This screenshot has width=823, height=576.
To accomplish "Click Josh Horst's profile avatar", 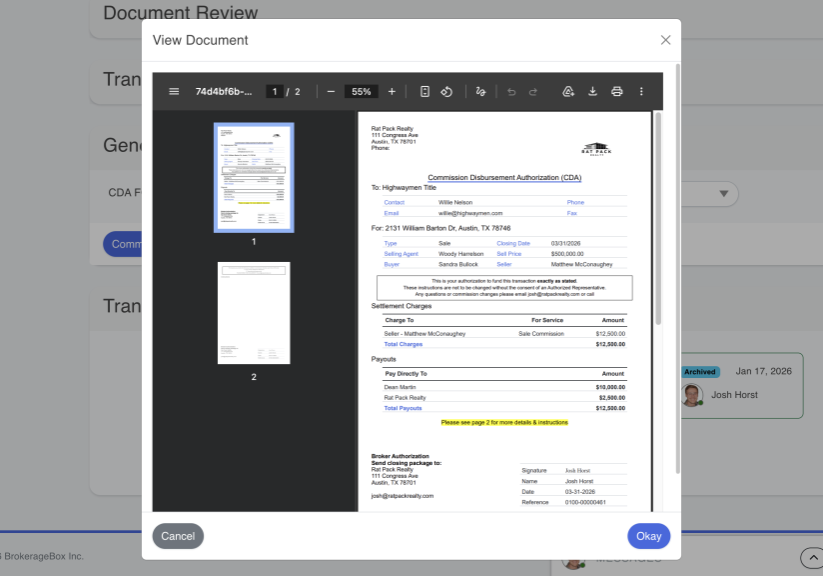I will 692,394.
